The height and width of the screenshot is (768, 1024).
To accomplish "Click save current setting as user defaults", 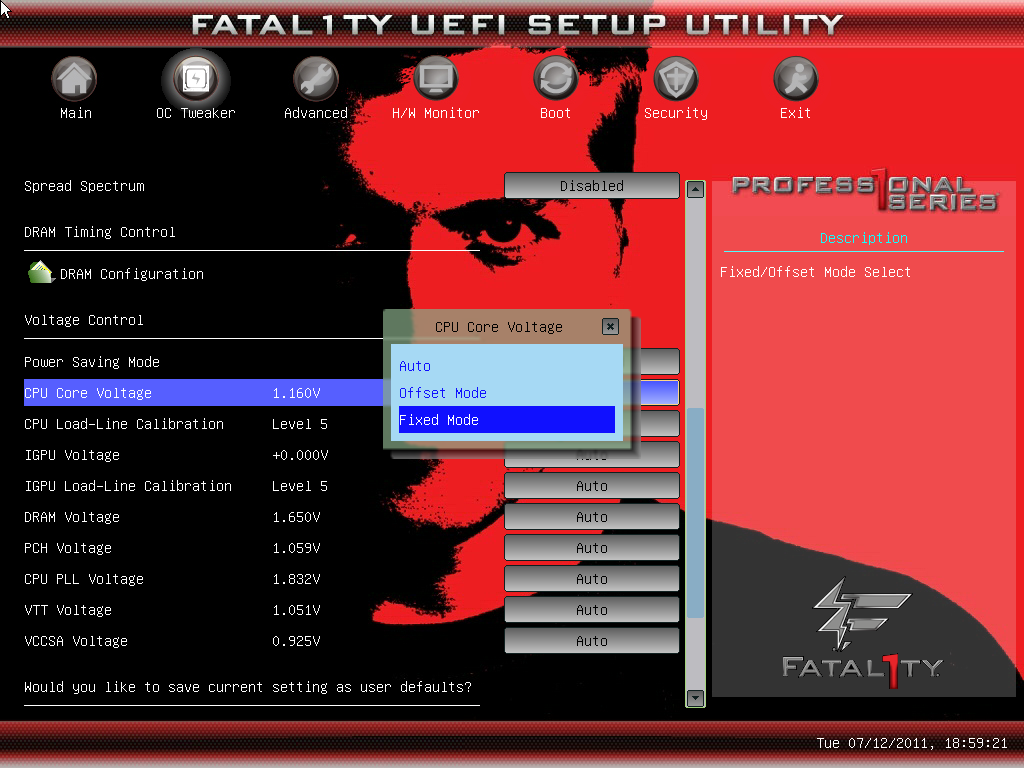I will pyautogui.click(x=248, y=687).
